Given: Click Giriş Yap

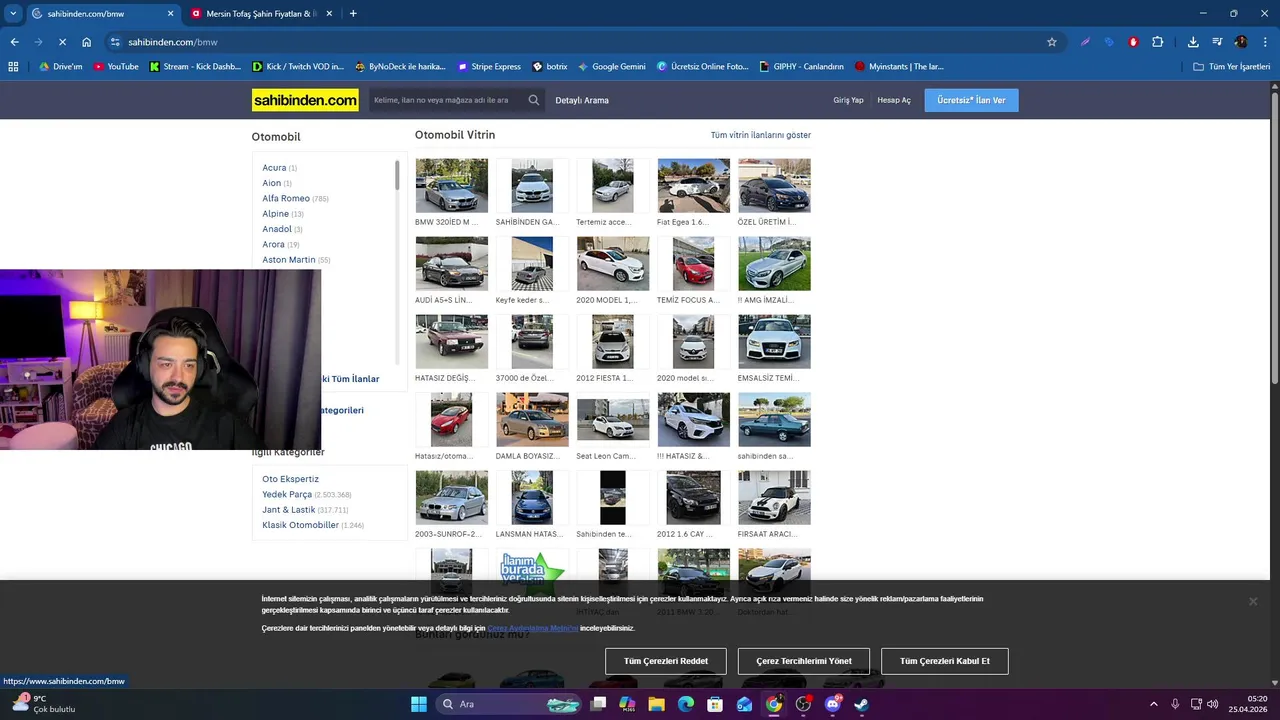Looking at the screenshot, I should [x=848, y=100].
